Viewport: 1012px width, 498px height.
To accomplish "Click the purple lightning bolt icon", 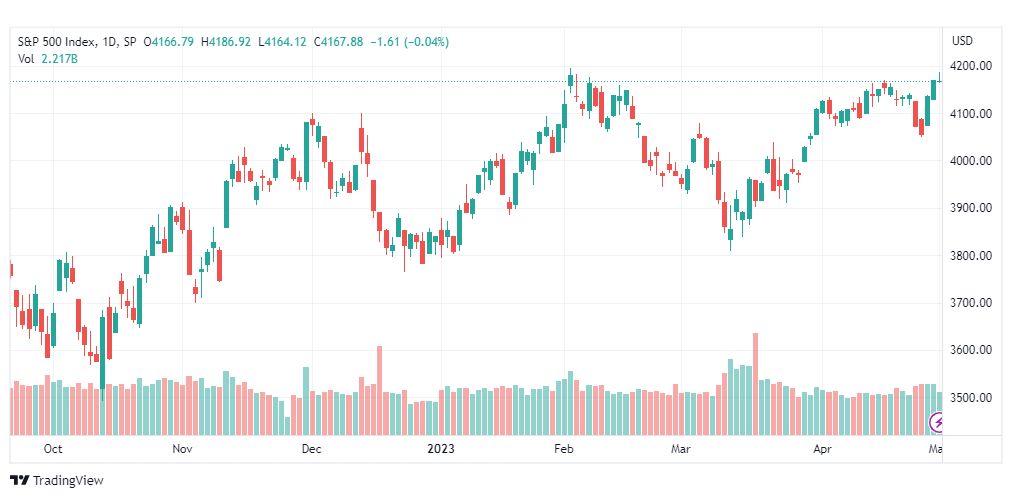I will coord(937,423).
